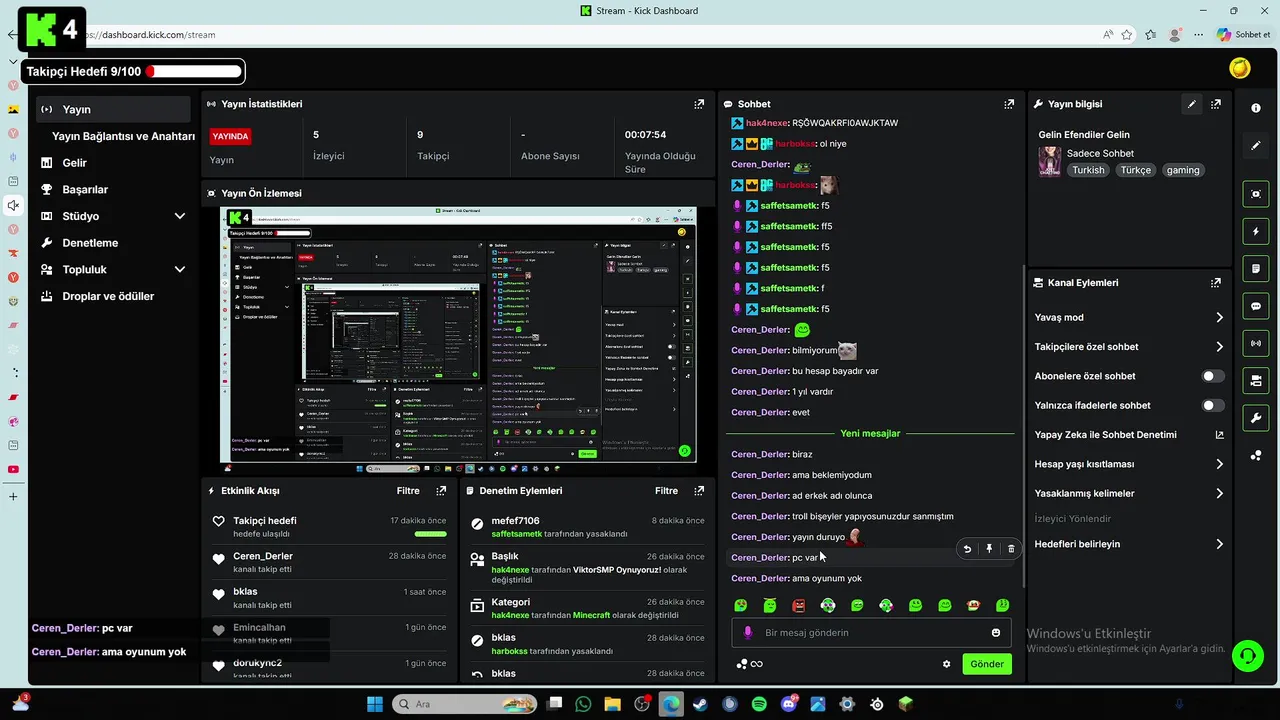This screenshot has height=720, width=1280.
Task: Toggle Abonelere özel sohbet switch
Action: (1212, 376)
